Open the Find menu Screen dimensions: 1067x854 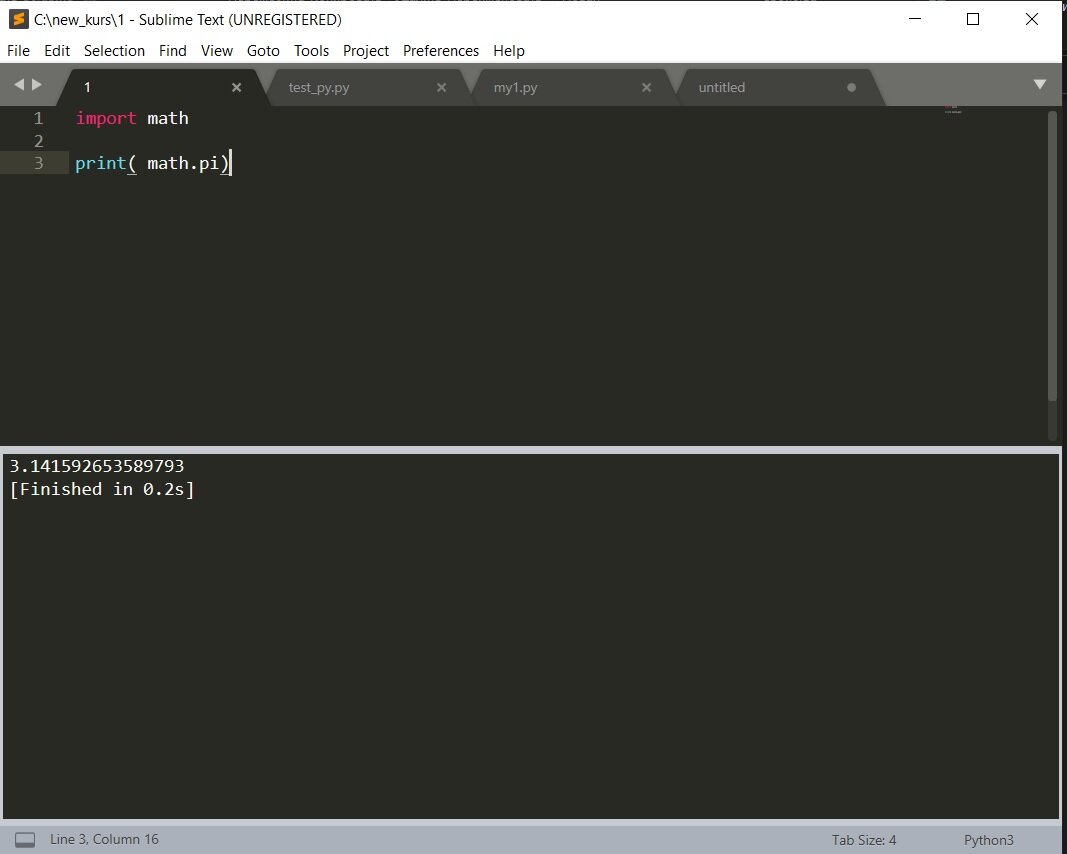[x=172, y=50]
